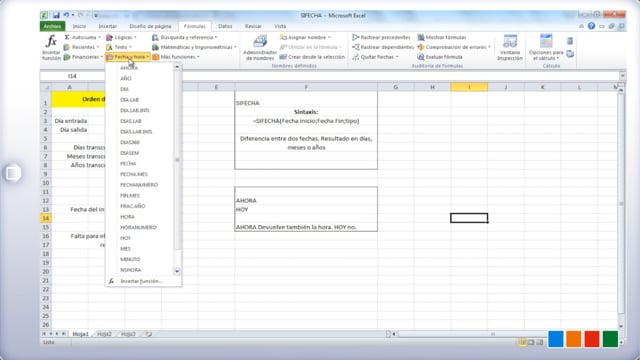Switch to Page Break Preview in status bar
The image size is (640, 360).
click(x=540, y=342)
